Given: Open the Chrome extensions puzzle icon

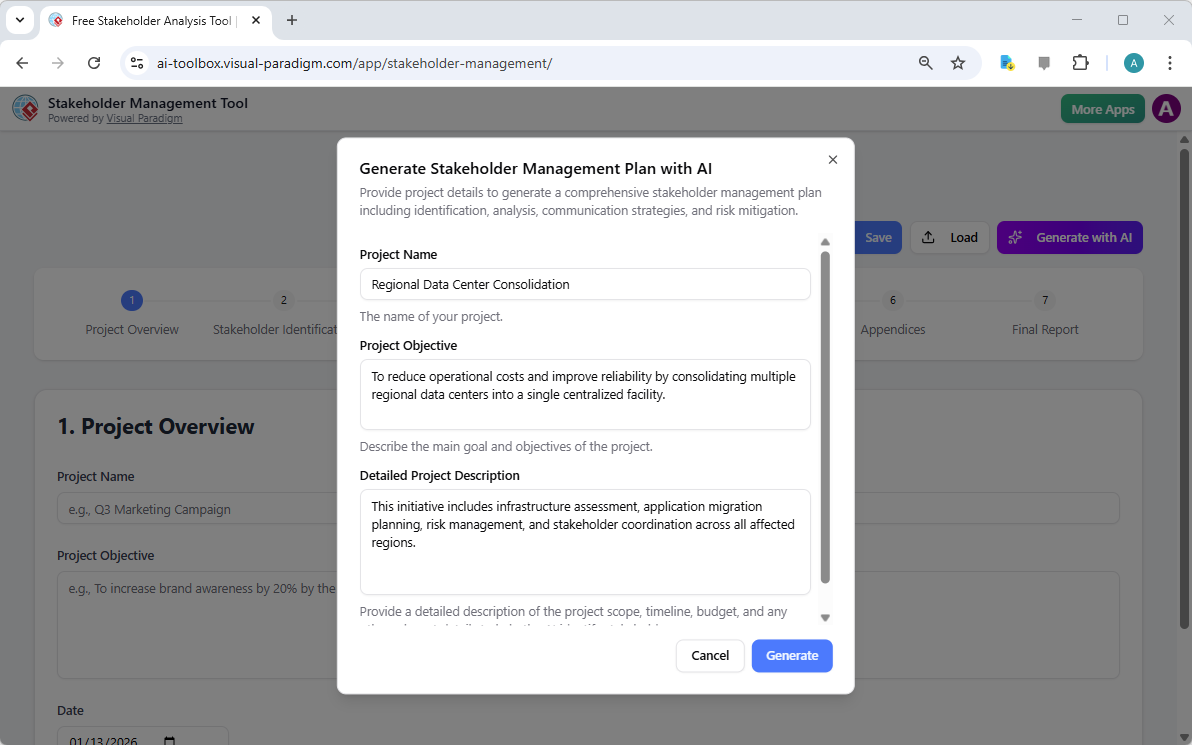Looking at the screenshot, I should pos(1081,62).
